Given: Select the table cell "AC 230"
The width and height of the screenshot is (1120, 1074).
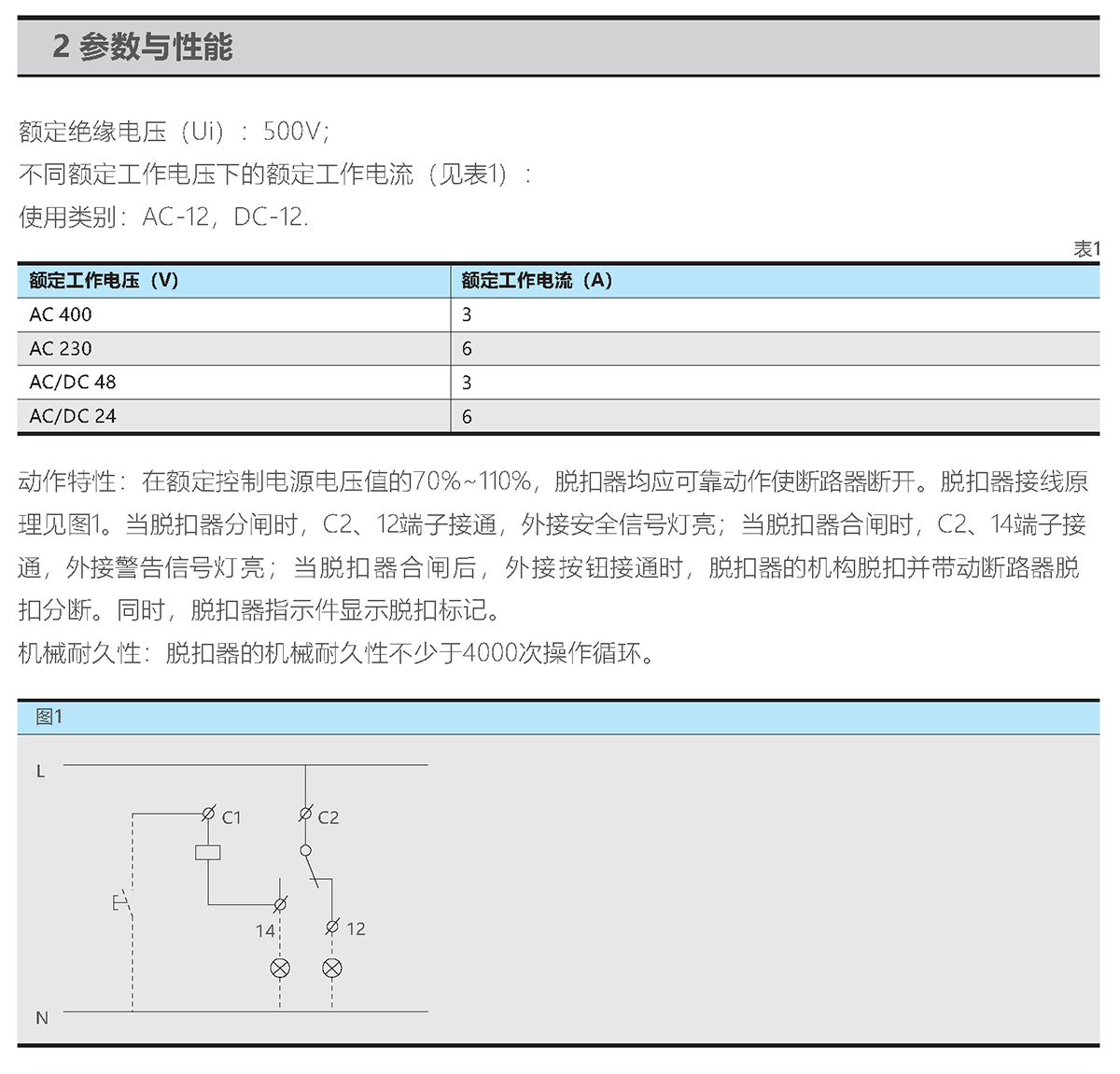Looking at the screenshot, I should pos(61,349).
